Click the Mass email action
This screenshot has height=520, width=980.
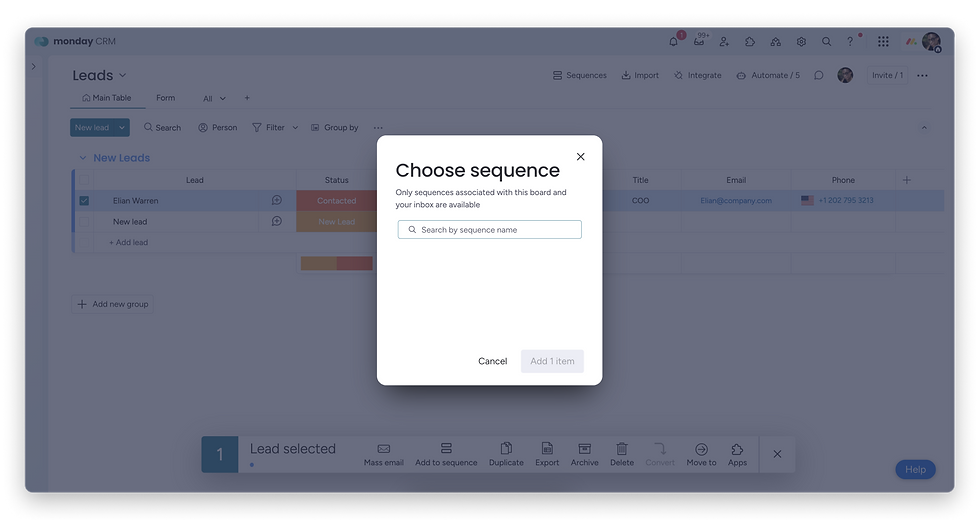pyautogui.click(x=384, y=454)
